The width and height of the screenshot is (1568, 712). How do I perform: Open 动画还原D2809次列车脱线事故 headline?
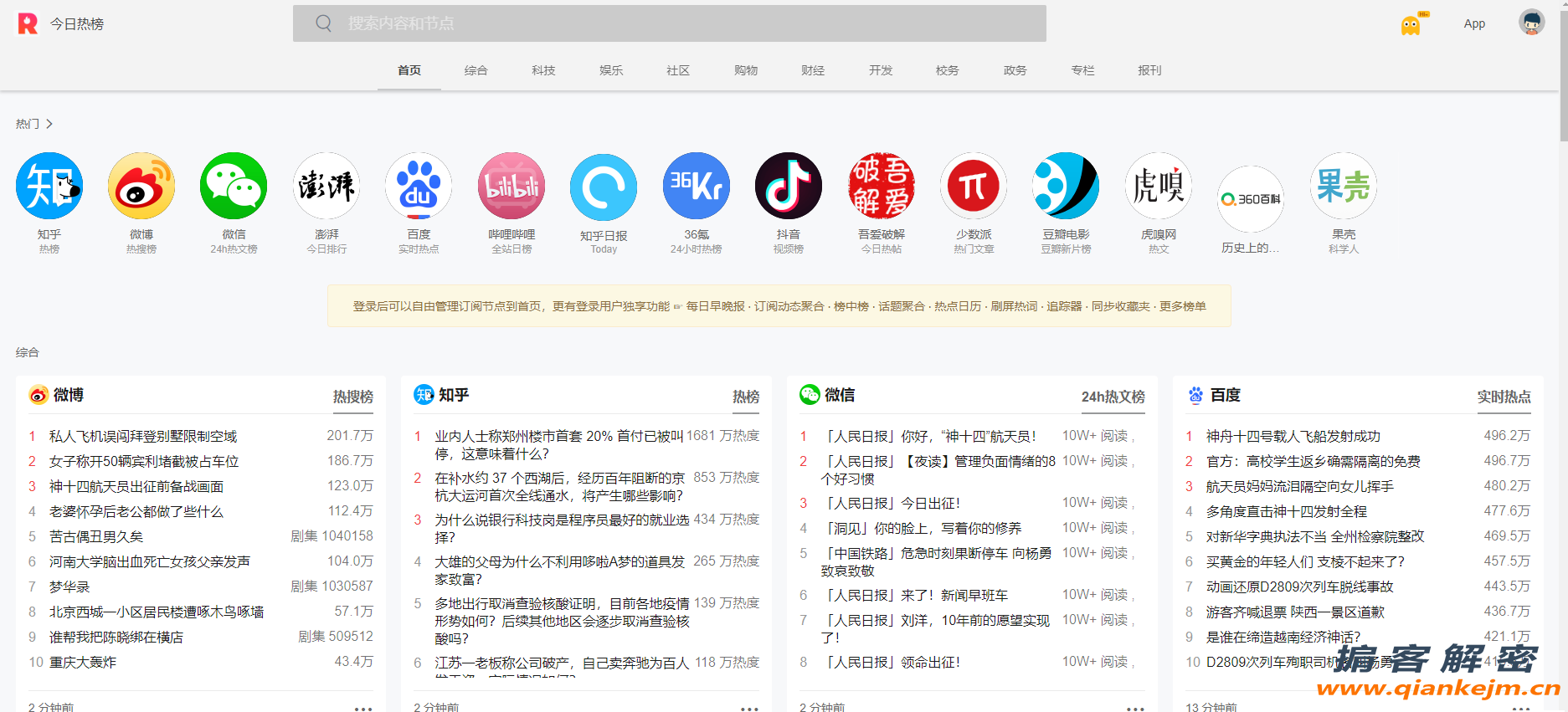pos(1300,587)
